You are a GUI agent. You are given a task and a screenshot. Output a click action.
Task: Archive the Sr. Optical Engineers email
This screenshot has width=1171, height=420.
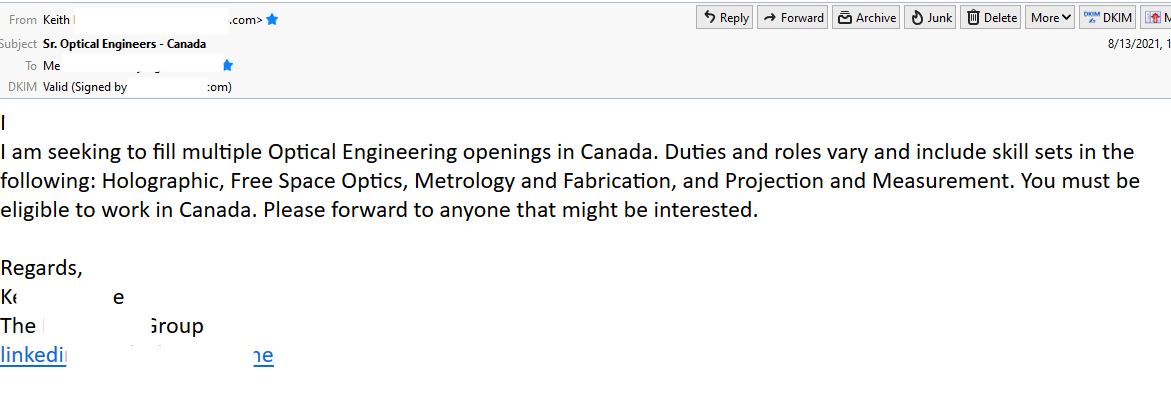point(866,18)
